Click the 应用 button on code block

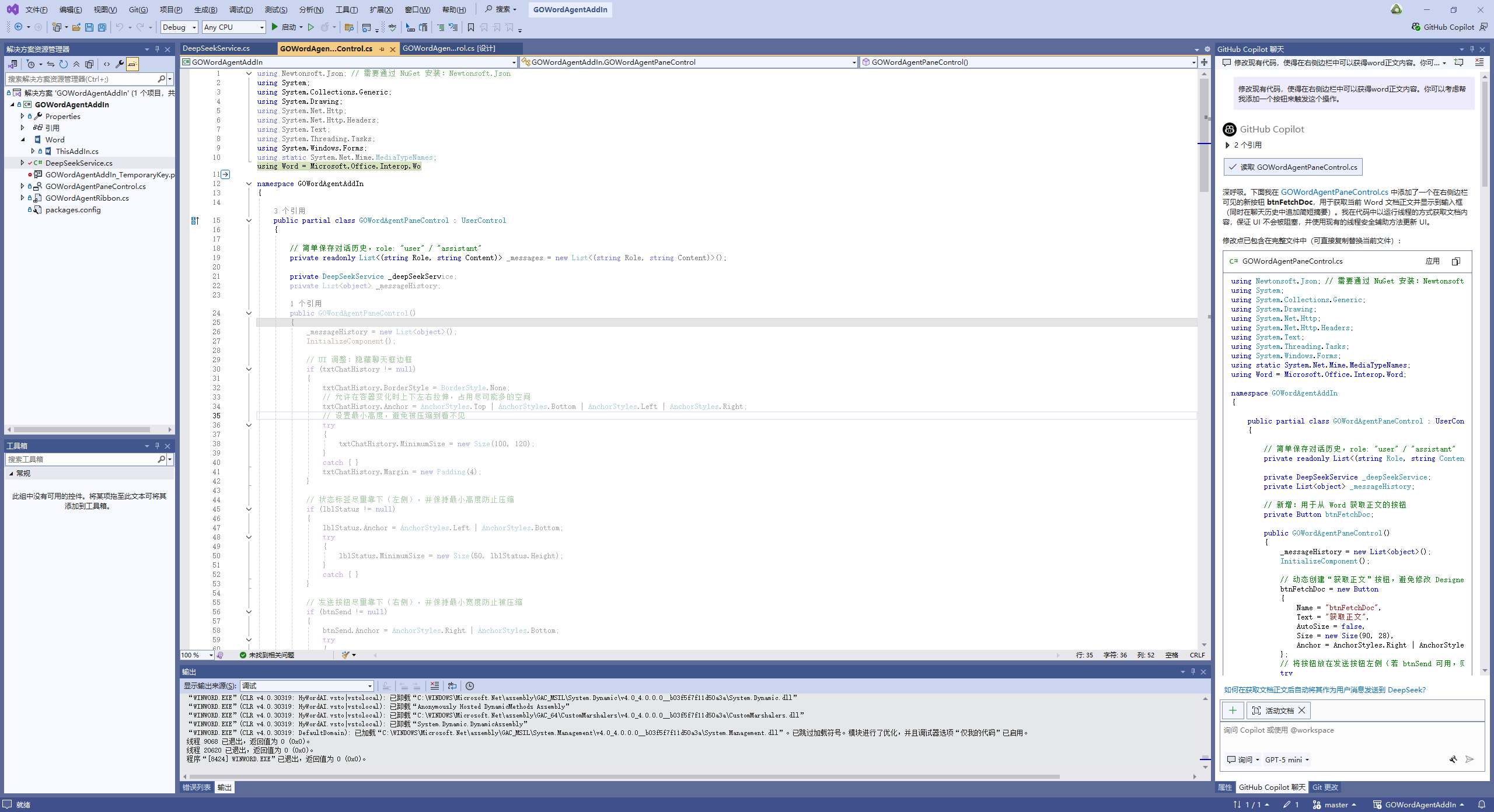[x=1432, y=261]
